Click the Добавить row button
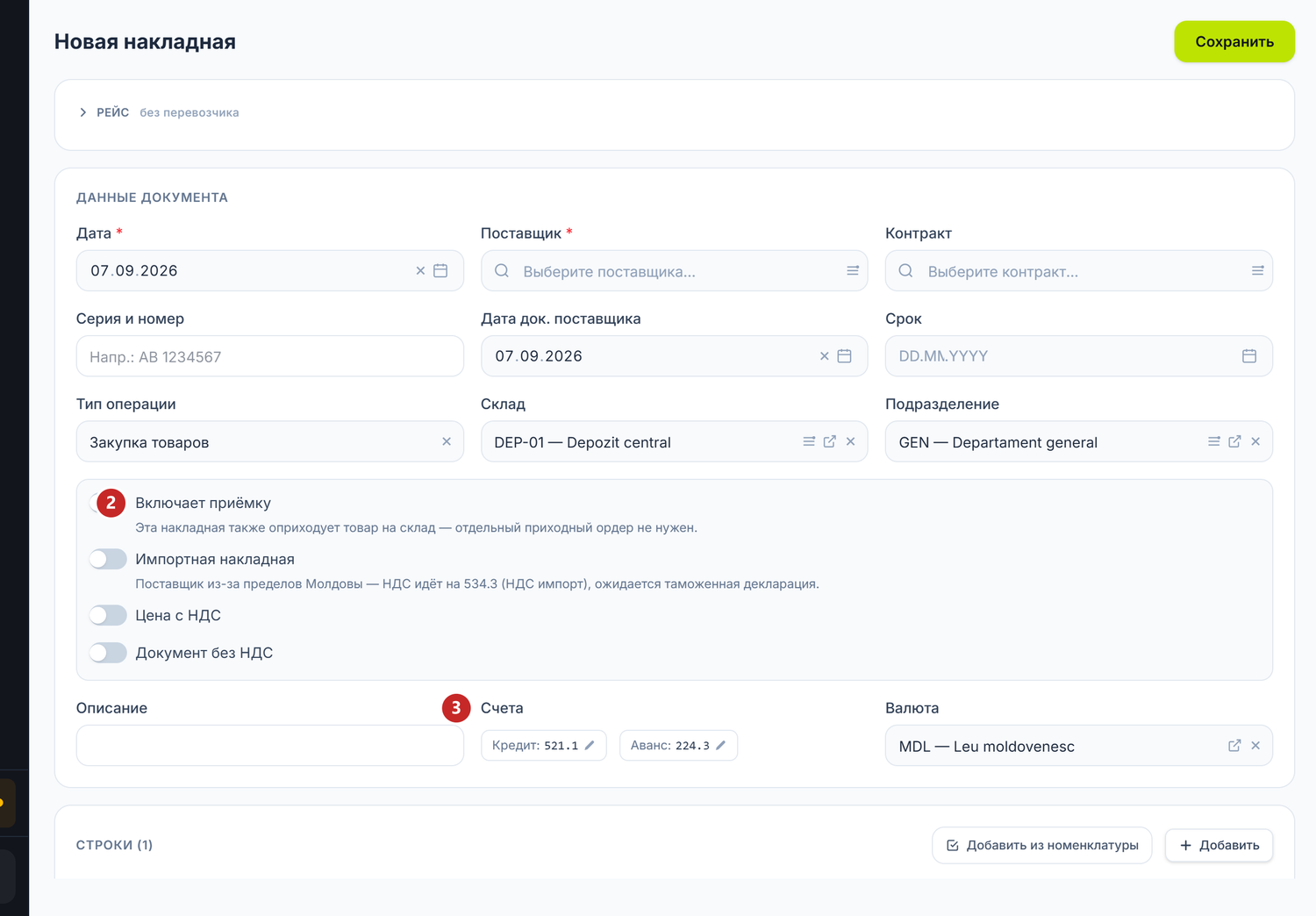This screenshot has height=916, width=1316. [1219, 845]
